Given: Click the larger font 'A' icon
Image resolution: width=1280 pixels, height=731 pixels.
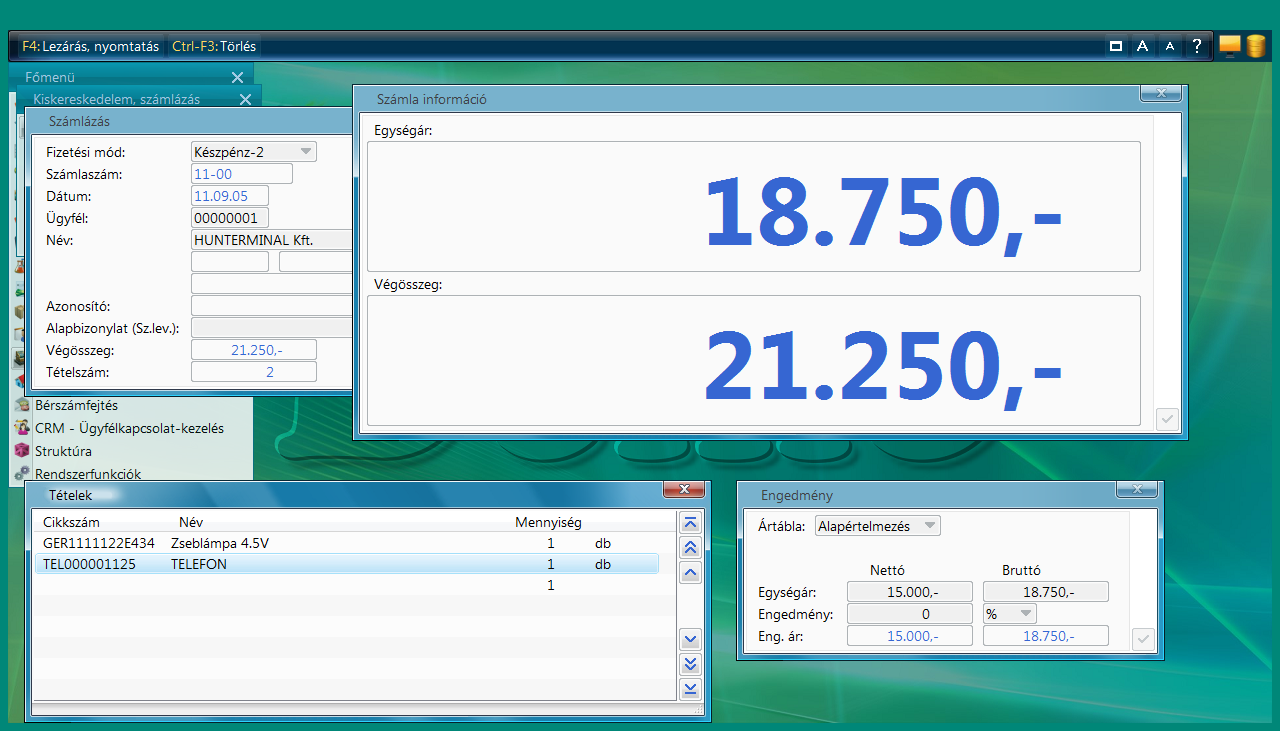Looking at the screenshot, I should 1142,46.
